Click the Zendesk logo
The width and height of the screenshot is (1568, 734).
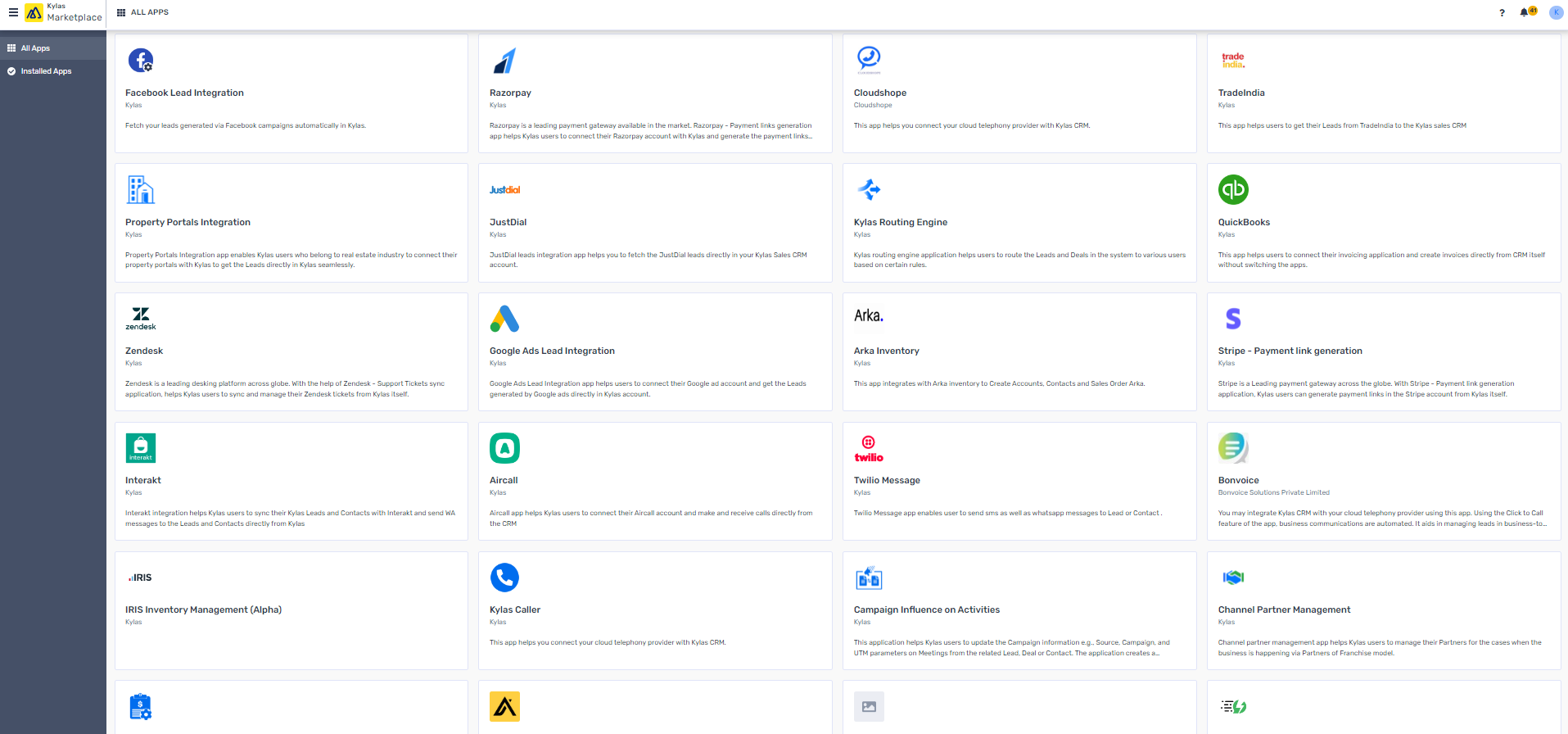[x=141, y=318]
